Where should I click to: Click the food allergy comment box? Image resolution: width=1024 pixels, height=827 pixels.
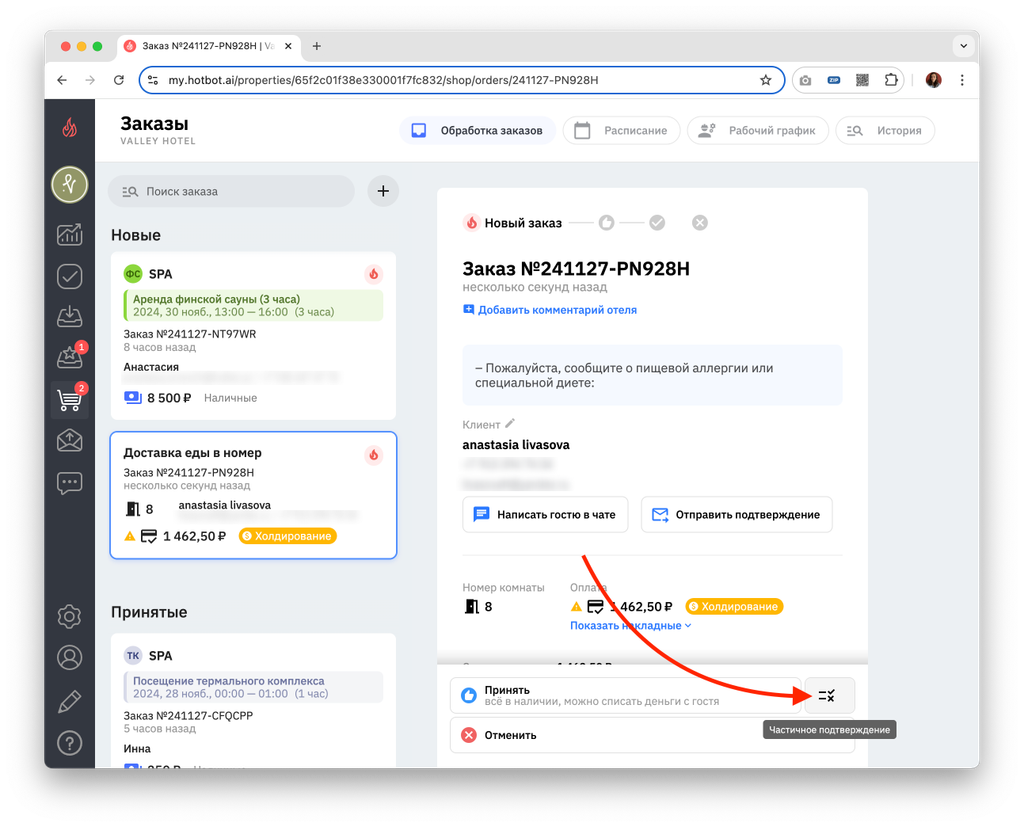tap(652, 375)
